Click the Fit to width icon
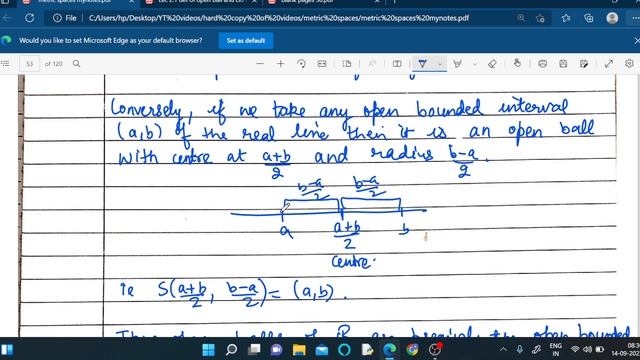 pyautogui.click(x=322, y=64)
